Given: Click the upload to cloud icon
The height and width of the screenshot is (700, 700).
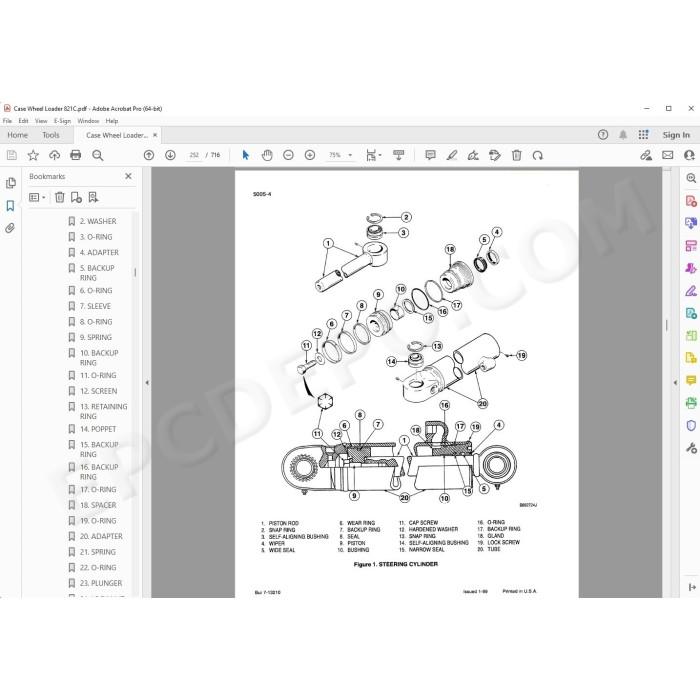Looking at the screenshot, I should pos(54,155).
